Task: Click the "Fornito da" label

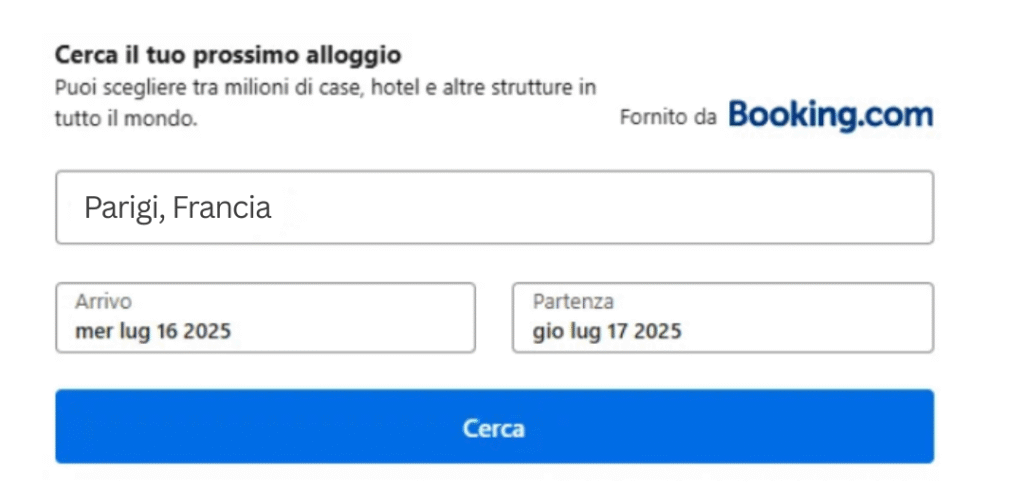Action: [x=668, y=118]
